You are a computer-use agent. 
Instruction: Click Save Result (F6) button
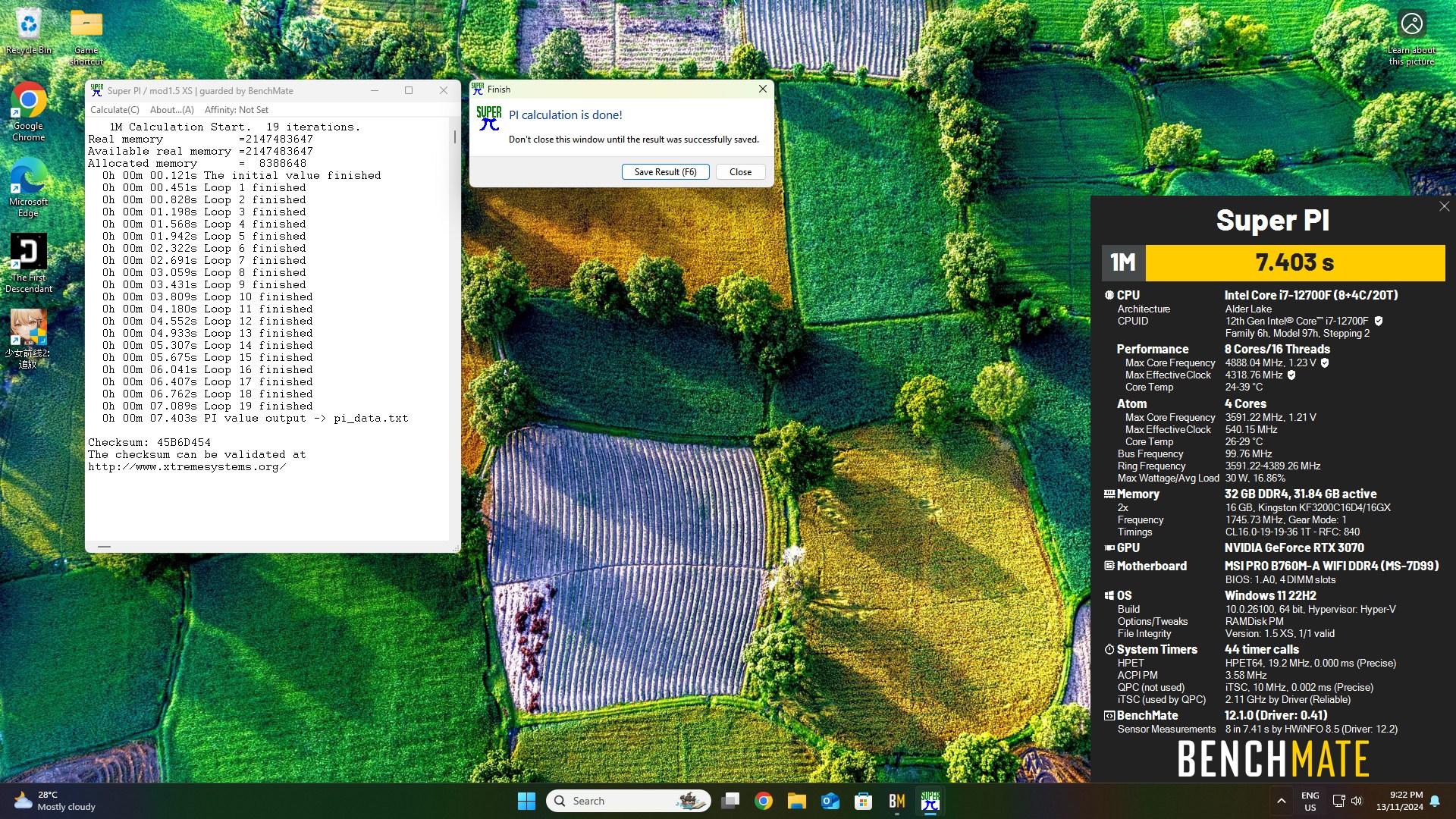pos(665,172)
